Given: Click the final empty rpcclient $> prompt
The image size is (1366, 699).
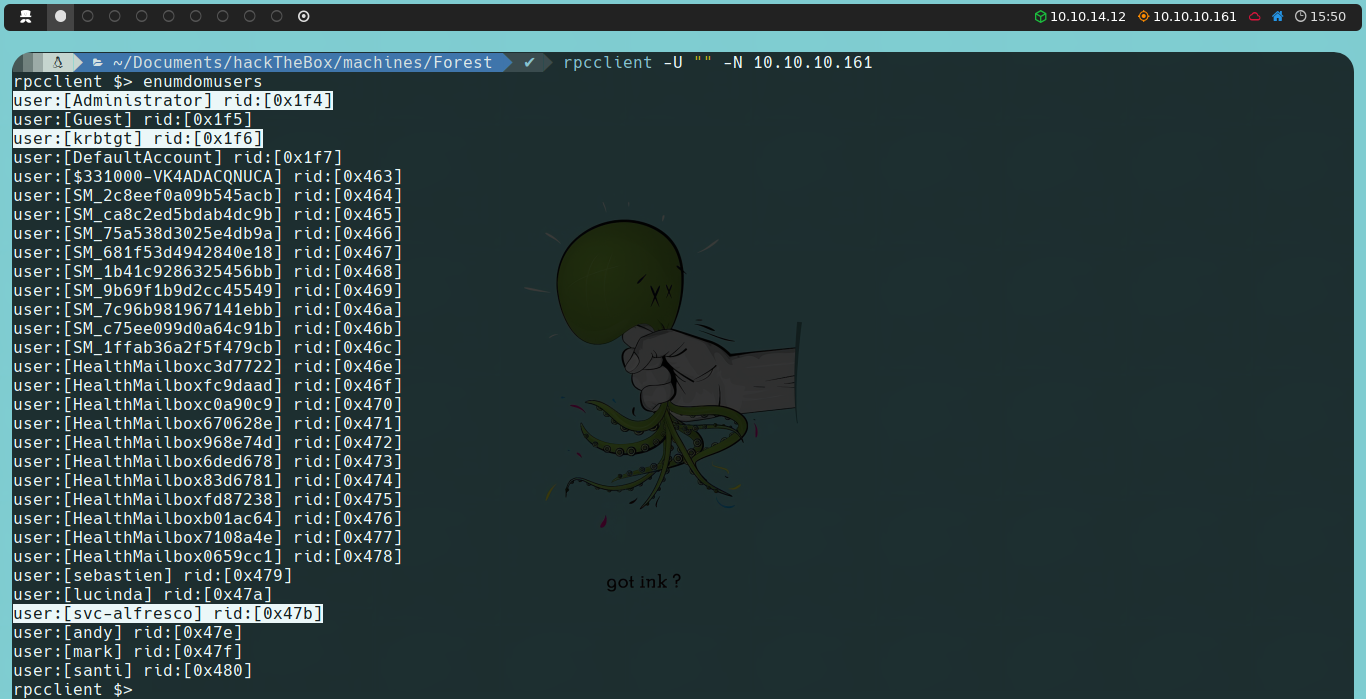Looking at the screenshot, I should click(73, 689).
